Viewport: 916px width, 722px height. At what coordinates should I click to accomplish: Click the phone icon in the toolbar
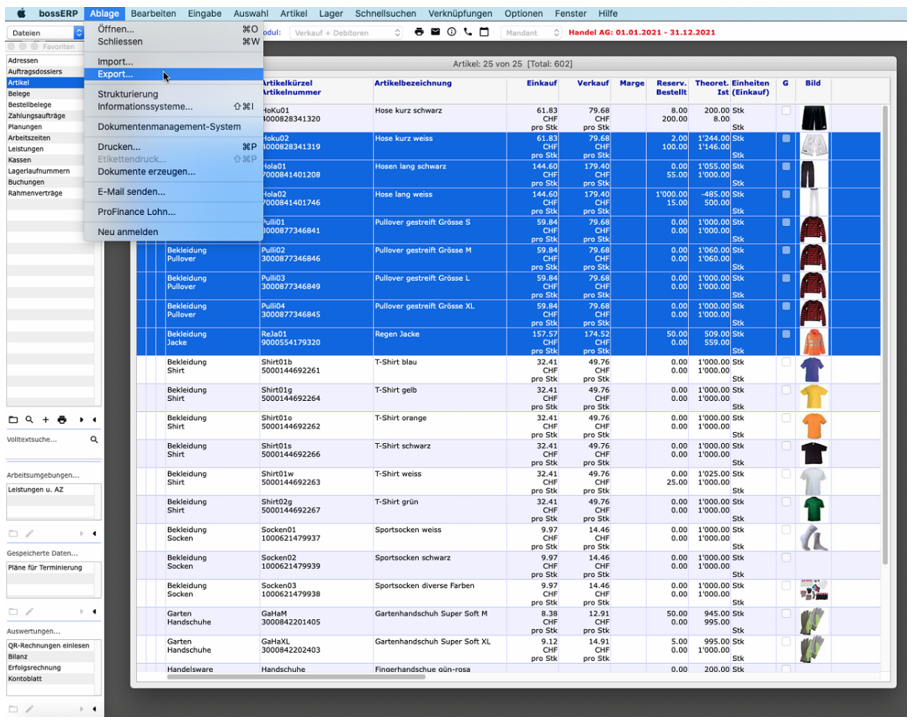pos(468,32)
